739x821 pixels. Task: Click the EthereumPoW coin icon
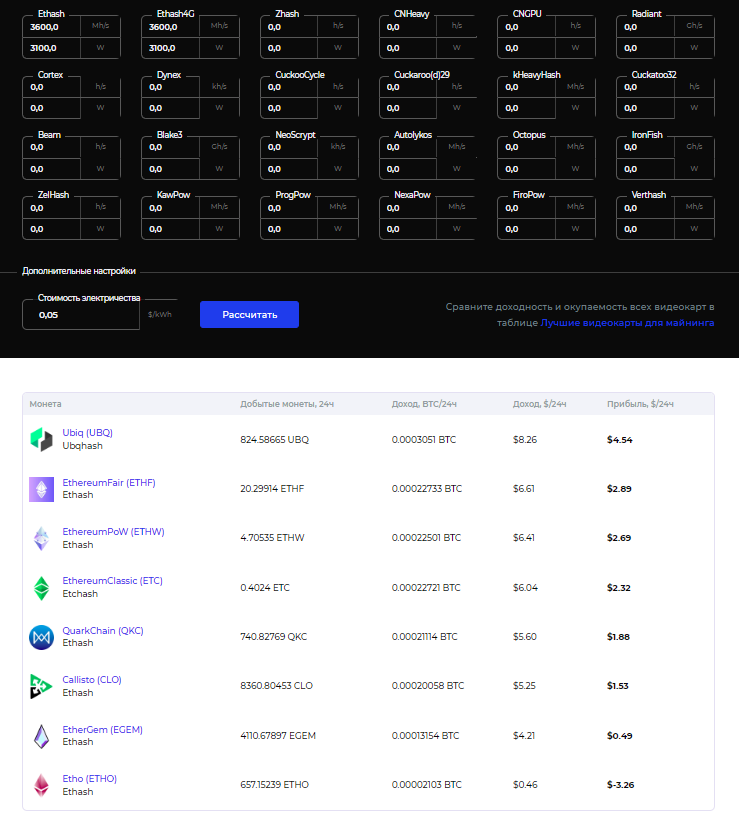click(x=41, y=538)
